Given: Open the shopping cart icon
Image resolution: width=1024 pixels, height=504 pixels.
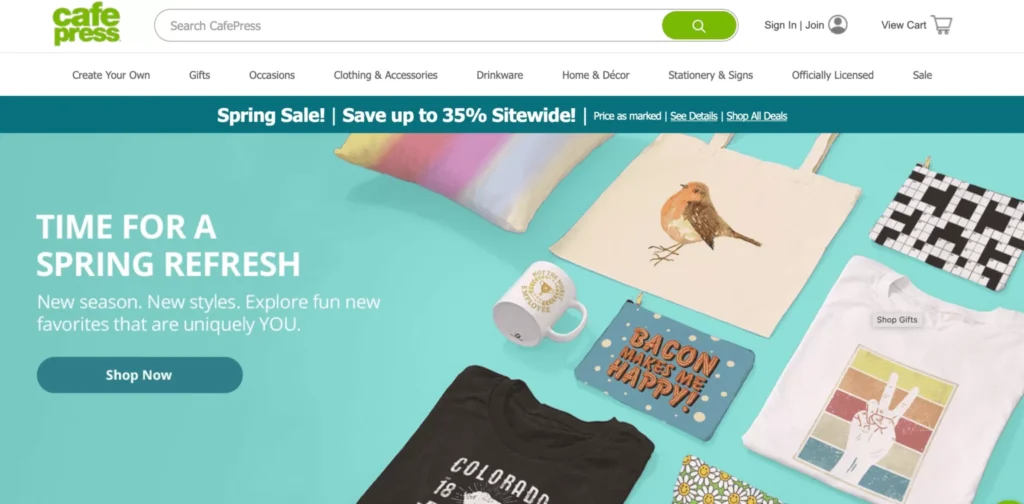Looking at the screenshot, I should [942, 25].
